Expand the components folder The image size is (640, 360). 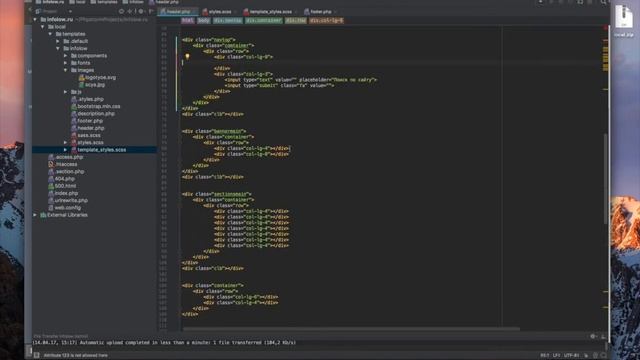tap(66, 56)
